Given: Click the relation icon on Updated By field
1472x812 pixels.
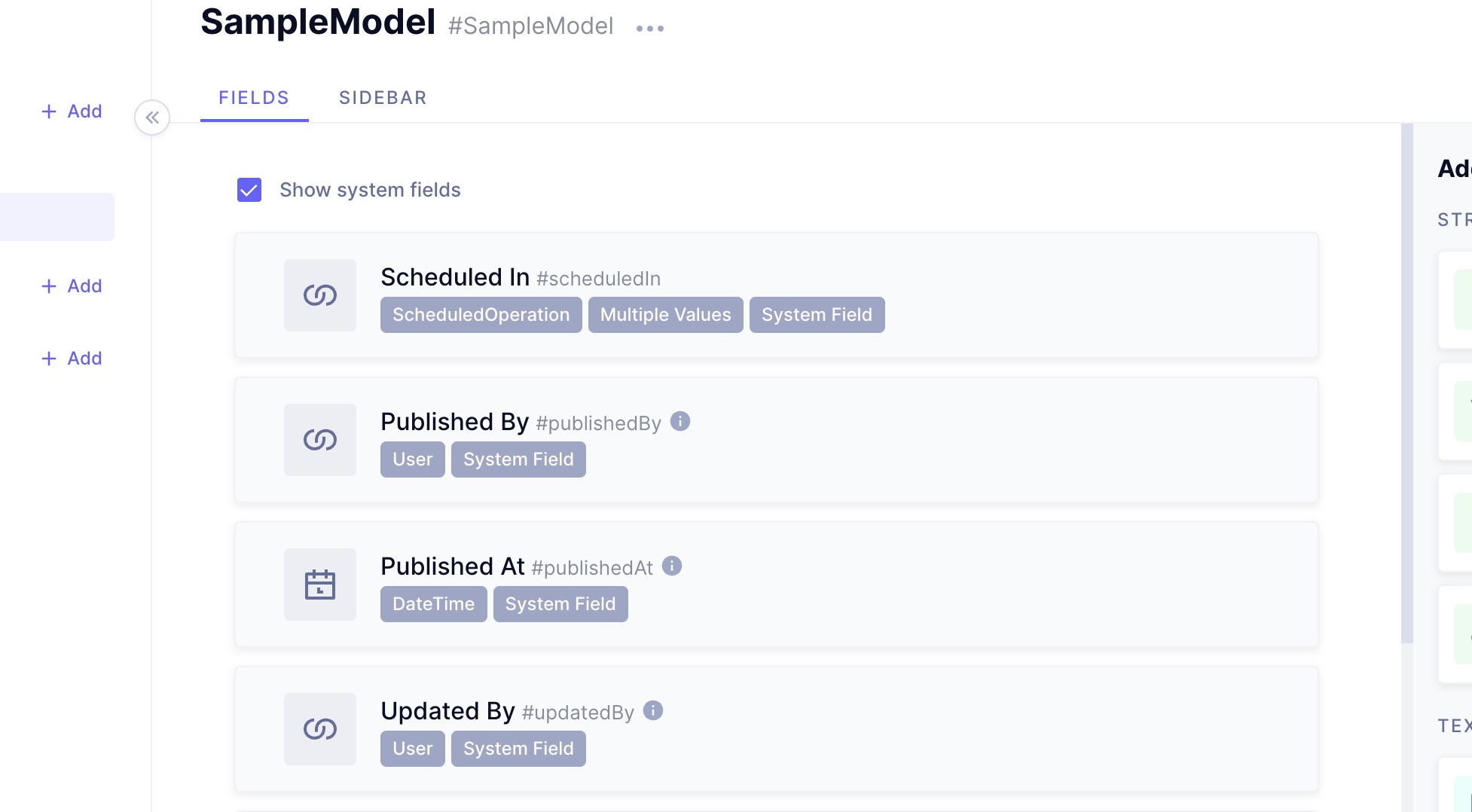Looking at the screenshot, I should 320,728.
